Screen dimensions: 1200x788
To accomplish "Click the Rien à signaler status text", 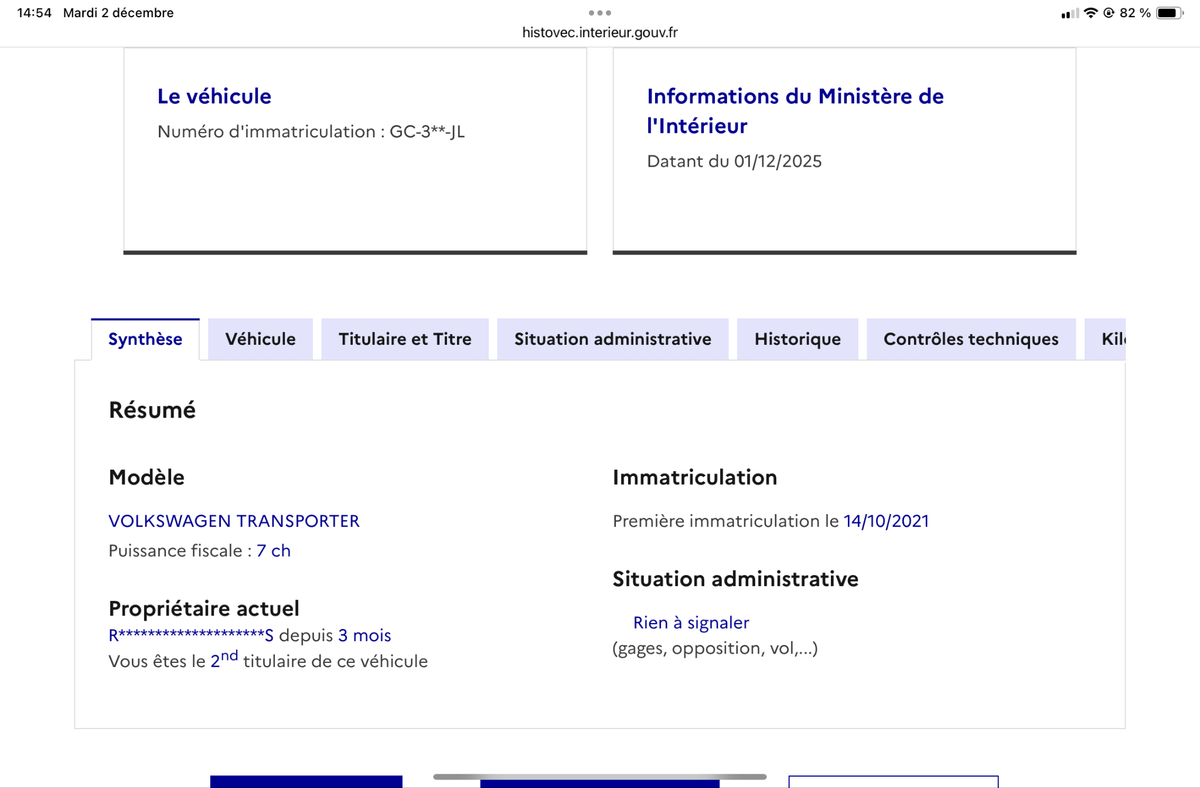I will click(691, 623).
